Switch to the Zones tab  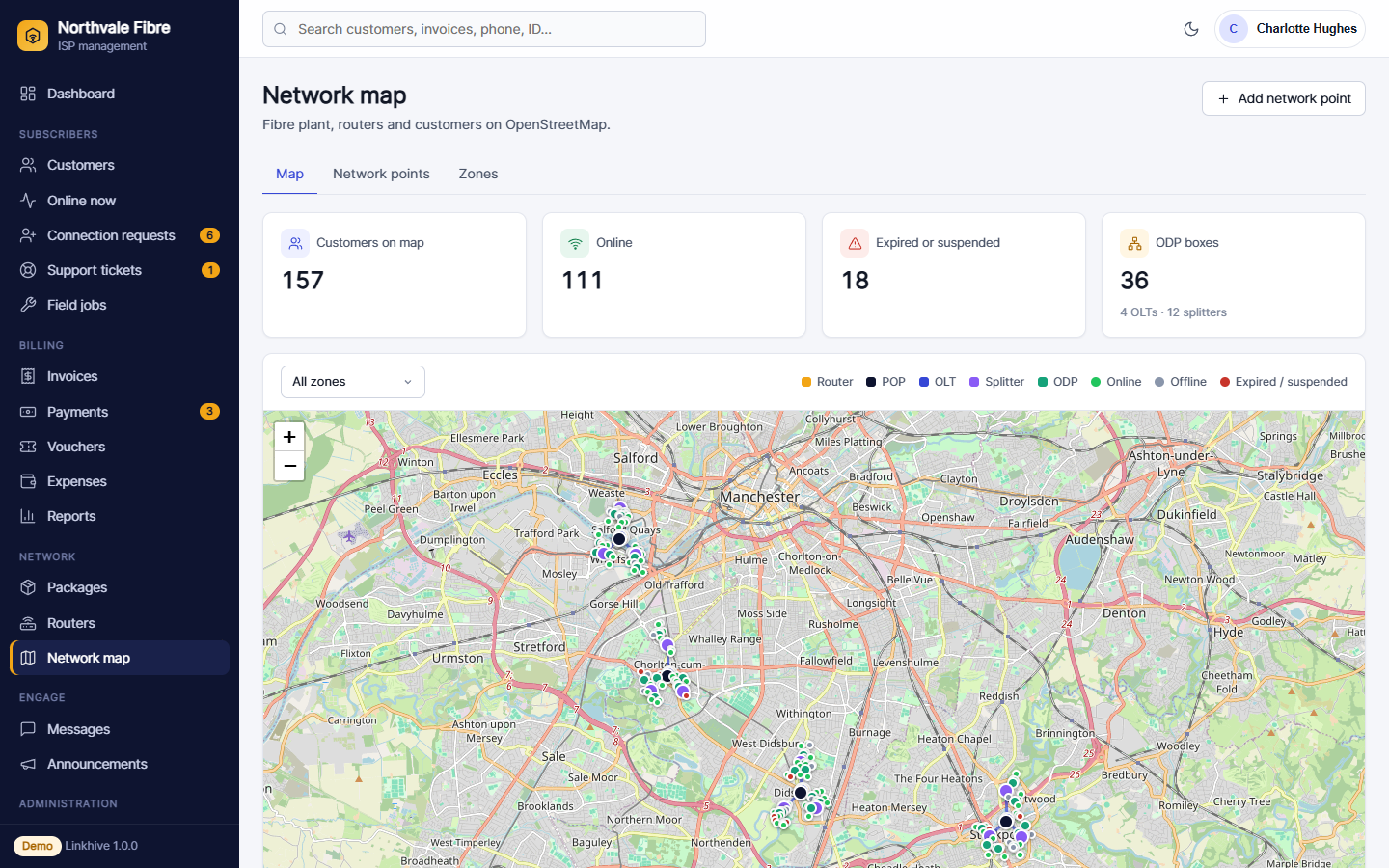[478, 174]
